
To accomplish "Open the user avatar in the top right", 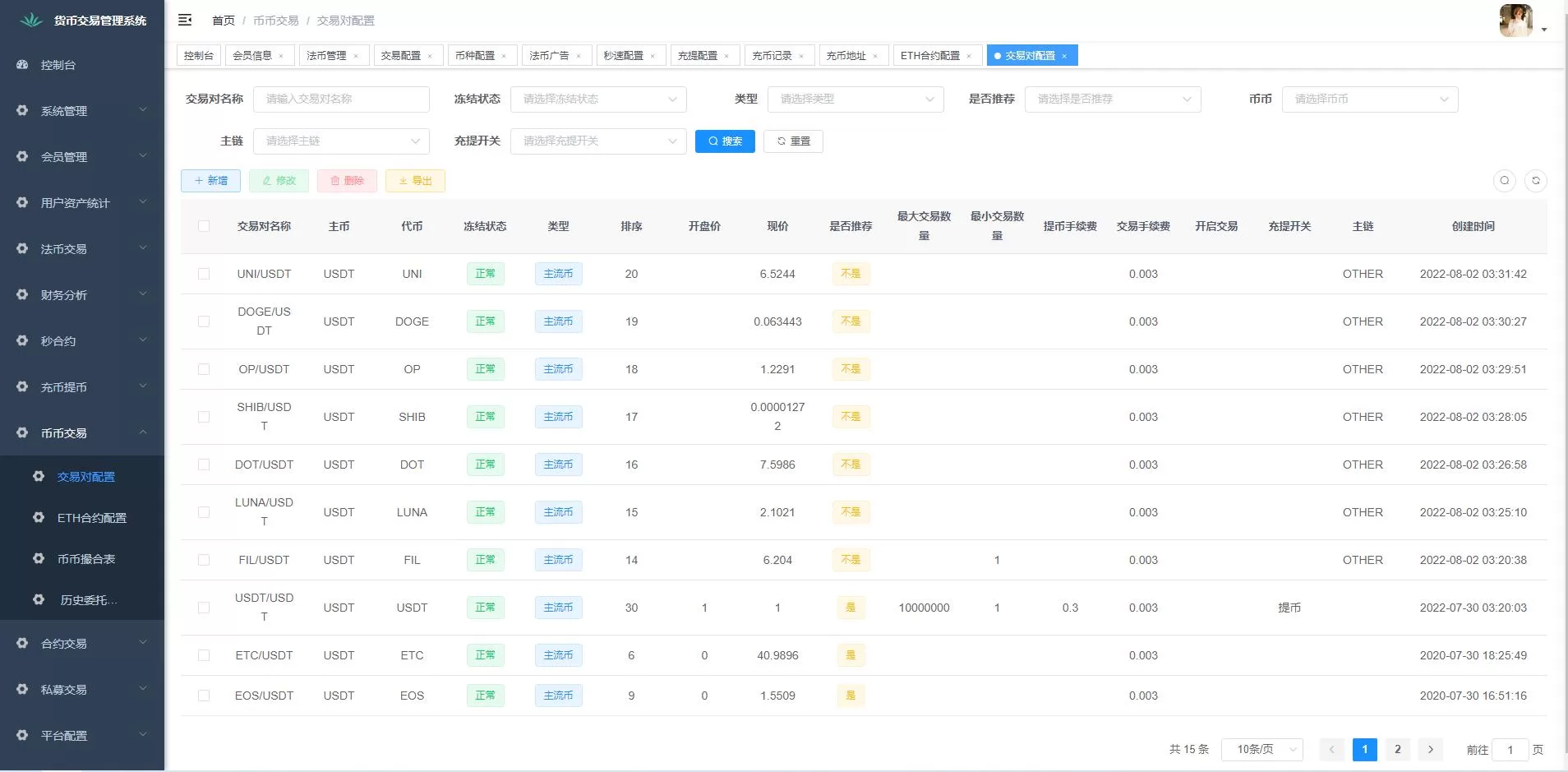I will pyautogui.click(x=1515, y=21).
